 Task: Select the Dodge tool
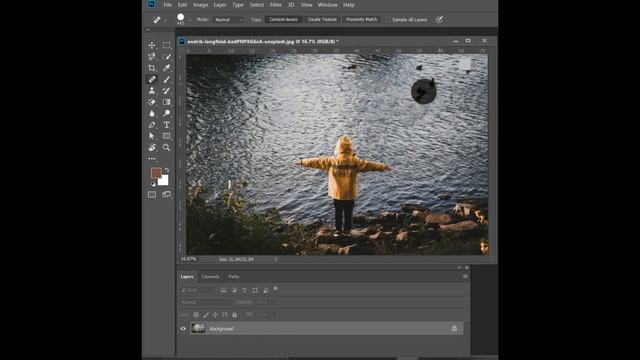[x=167, y=113]
